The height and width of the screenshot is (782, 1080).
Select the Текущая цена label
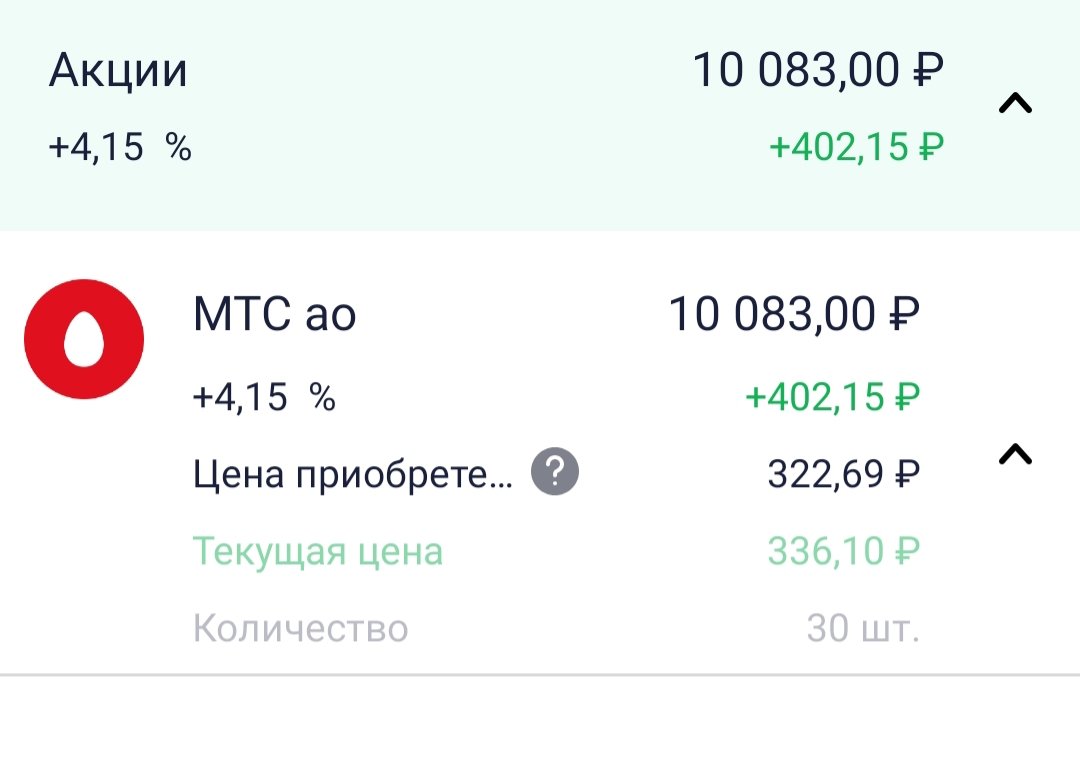point(317,552)
